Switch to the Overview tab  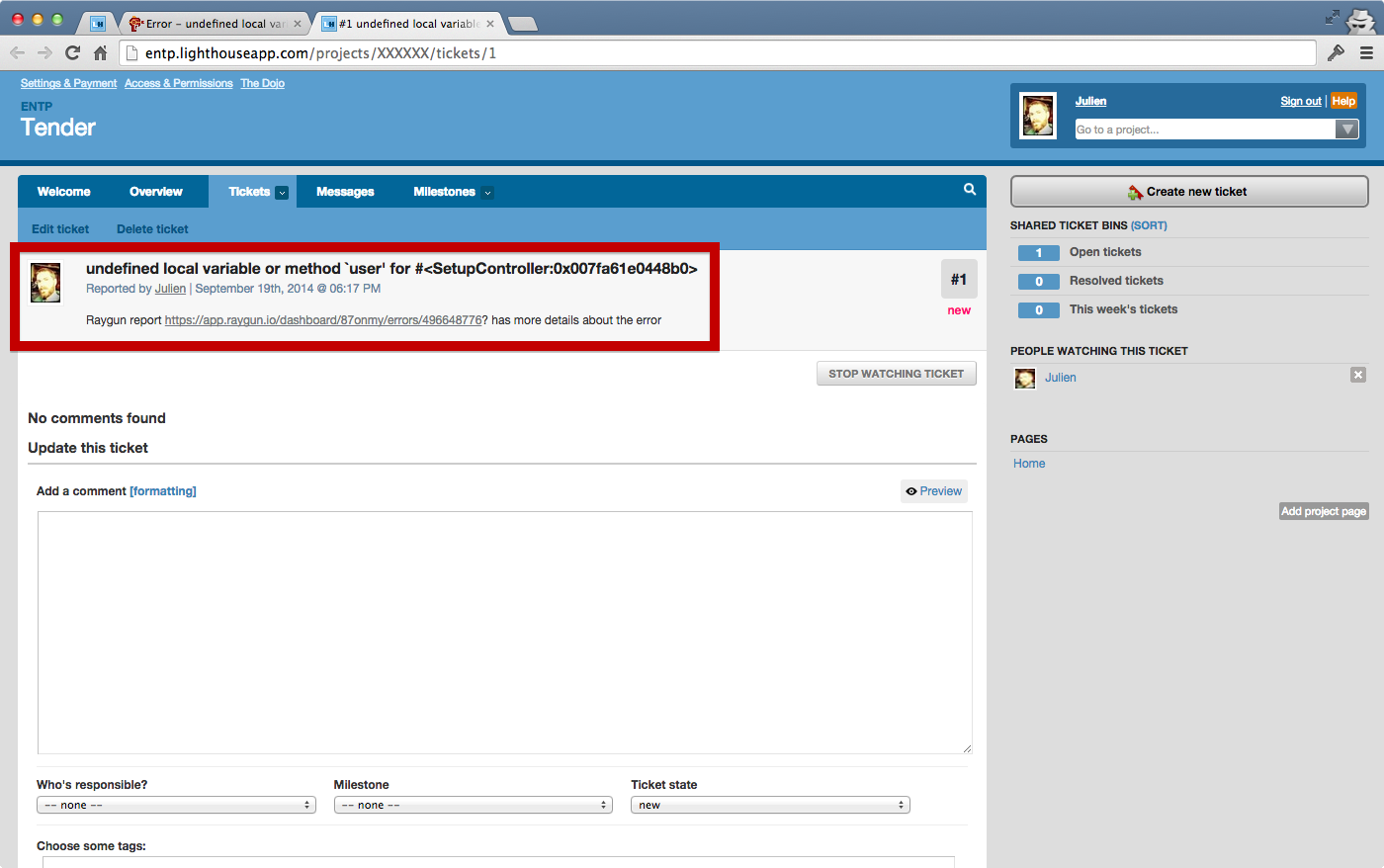pyautogui.click(x=156, y=192)
